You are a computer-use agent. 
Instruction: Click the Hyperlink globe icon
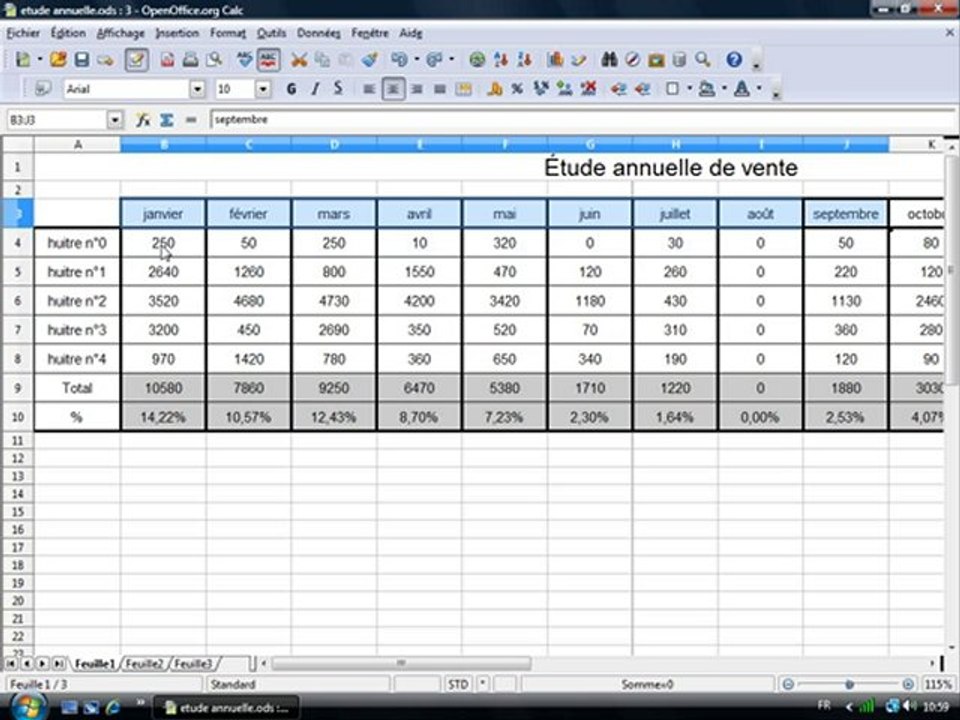click(x=477, y=59)
